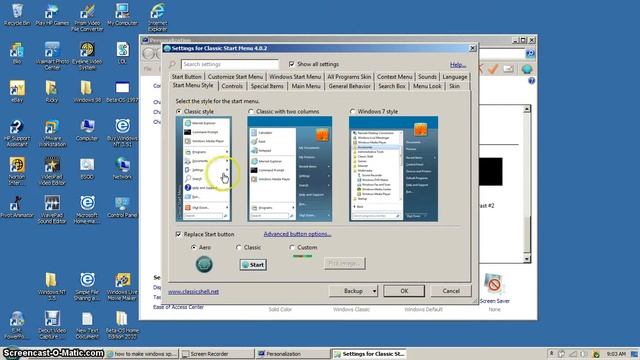The width and height of the screenshot is (640, 360).
Task: Switch to Skin tab
Action: [x=454, y=86]
